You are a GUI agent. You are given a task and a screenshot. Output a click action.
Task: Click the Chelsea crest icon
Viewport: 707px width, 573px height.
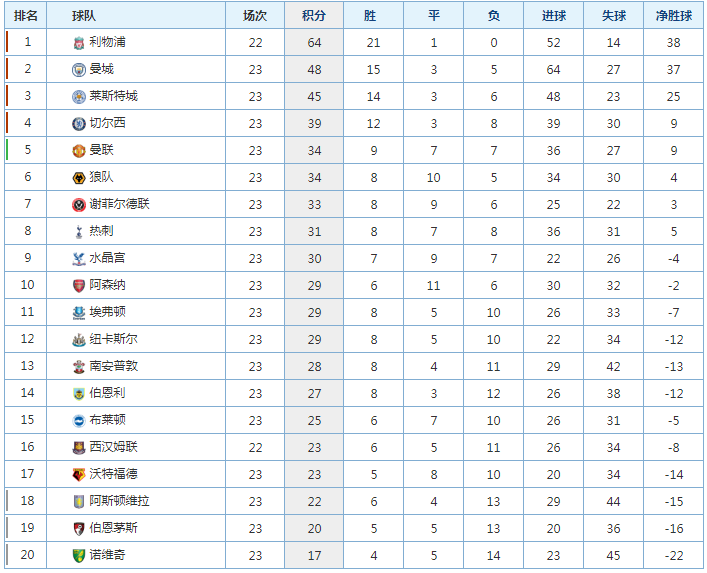pos(79,124)
